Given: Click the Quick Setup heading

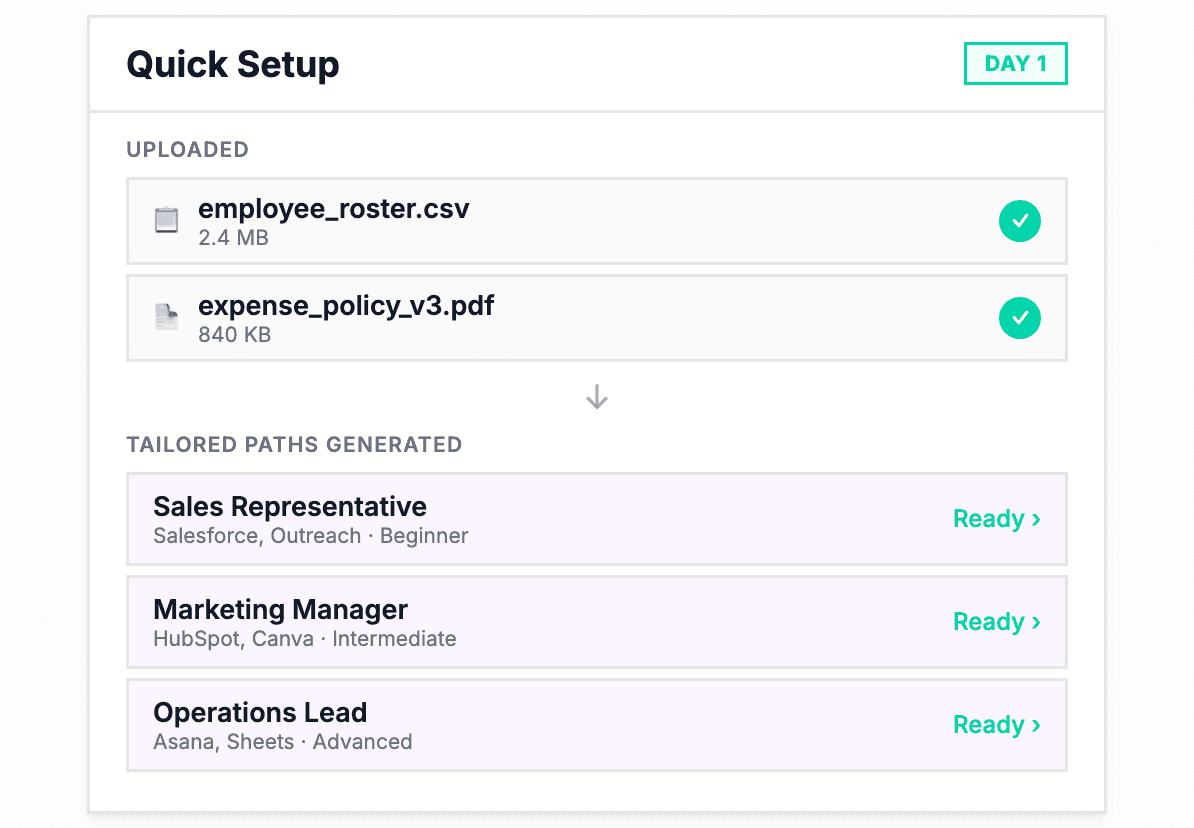Looking at the screenshot, I should click(x=233, y=65).
